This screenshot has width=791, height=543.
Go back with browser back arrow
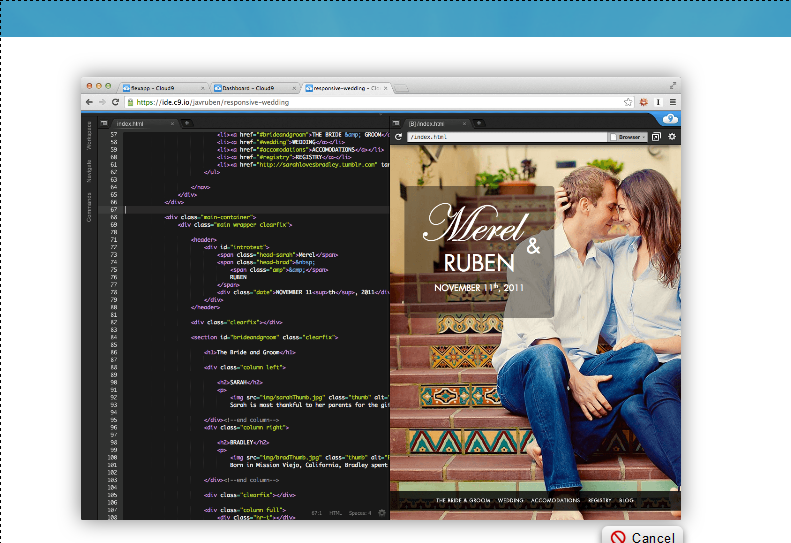[89, 102]
